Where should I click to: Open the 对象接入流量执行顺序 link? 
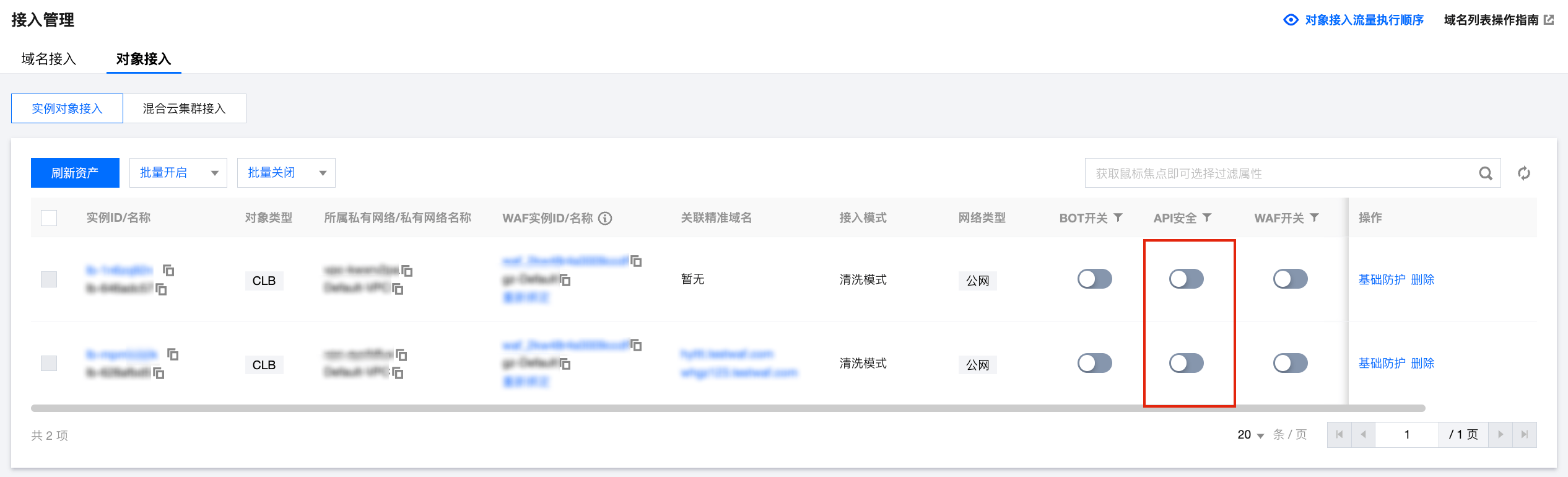[x=1364, y=20]
